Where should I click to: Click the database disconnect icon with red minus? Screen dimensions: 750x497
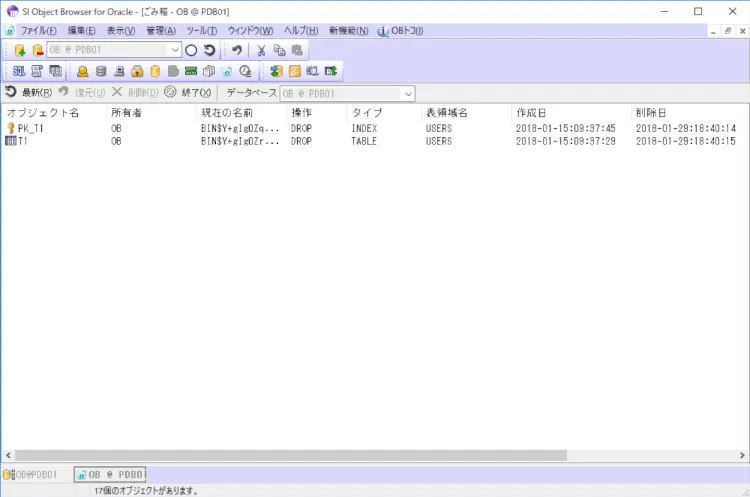[x=37, y=50]
